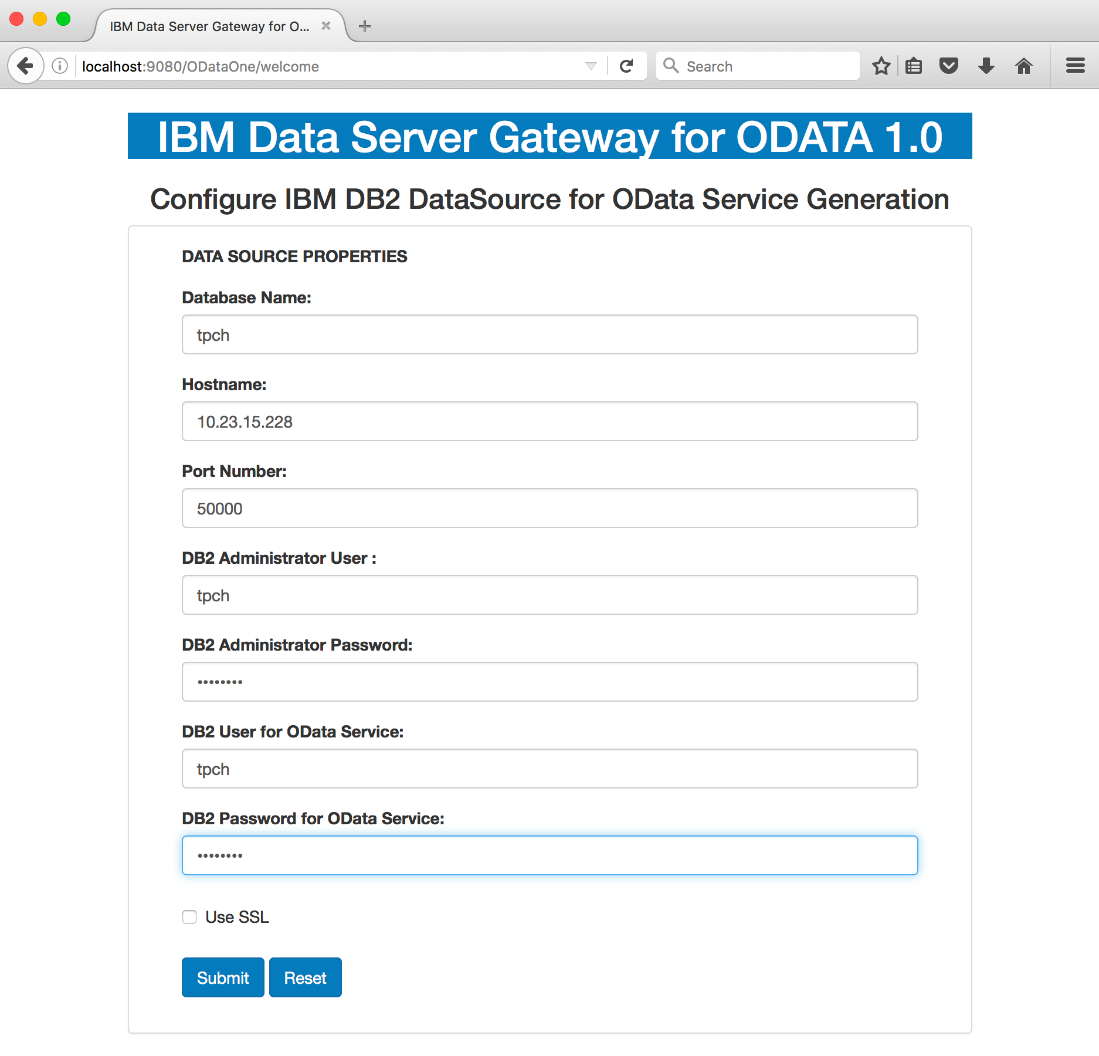Show bookmarks list icon

pos(914,66)
